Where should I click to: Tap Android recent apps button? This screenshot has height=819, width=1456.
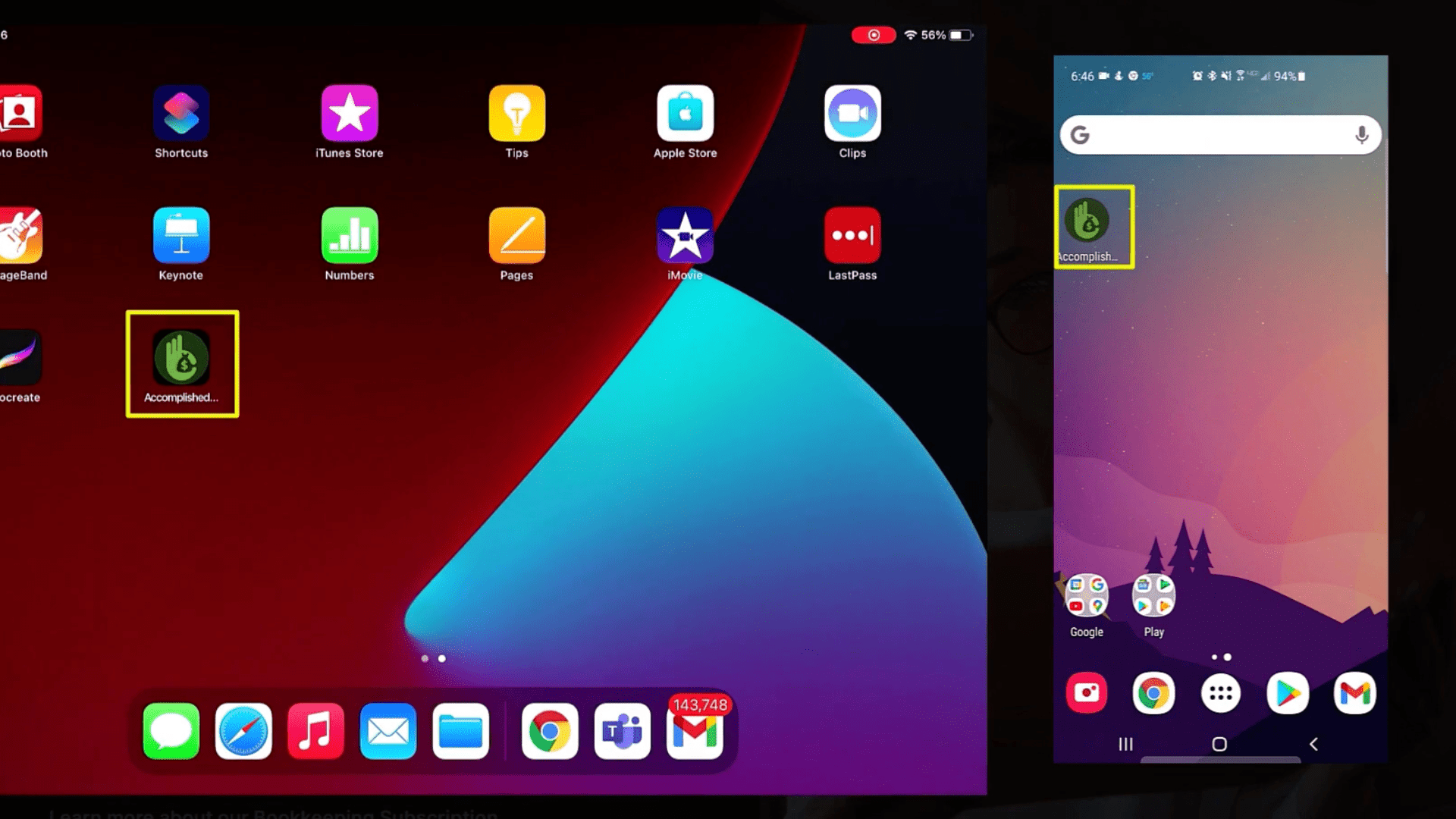click(1125, 743)
